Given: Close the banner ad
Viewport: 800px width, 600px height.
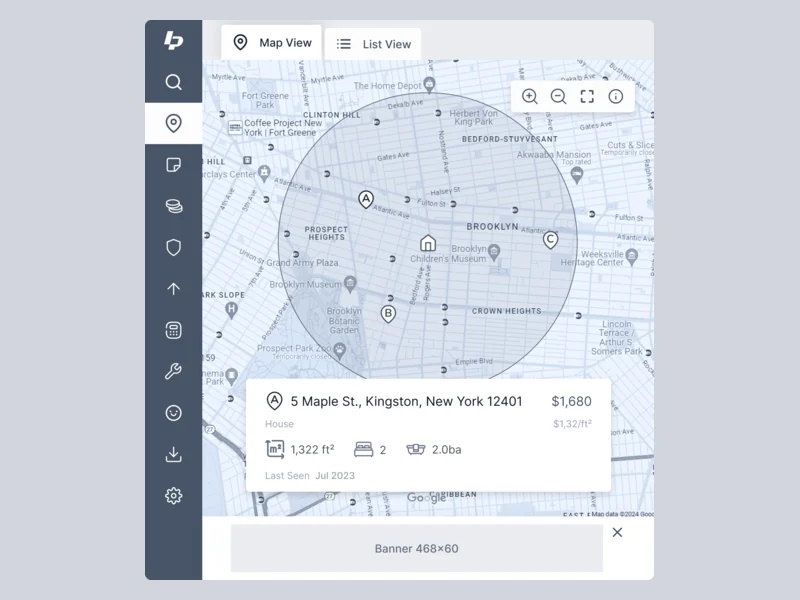Looking at the screenshot, I should [x=617, y=532].
